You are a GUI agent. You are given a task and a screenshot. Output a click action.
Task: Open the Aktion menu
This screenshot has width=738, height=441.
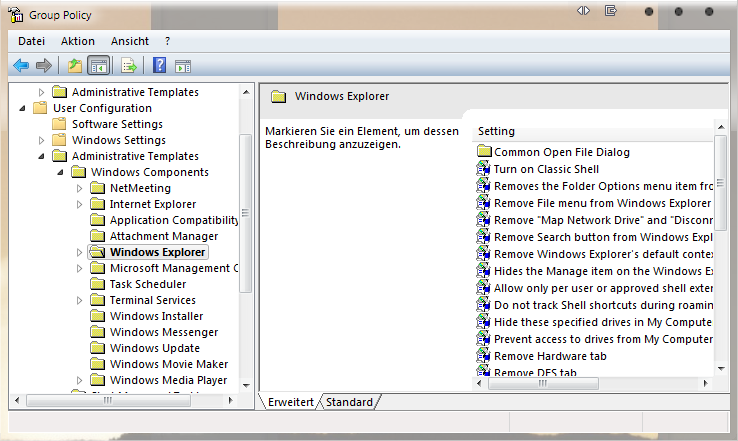77,41
